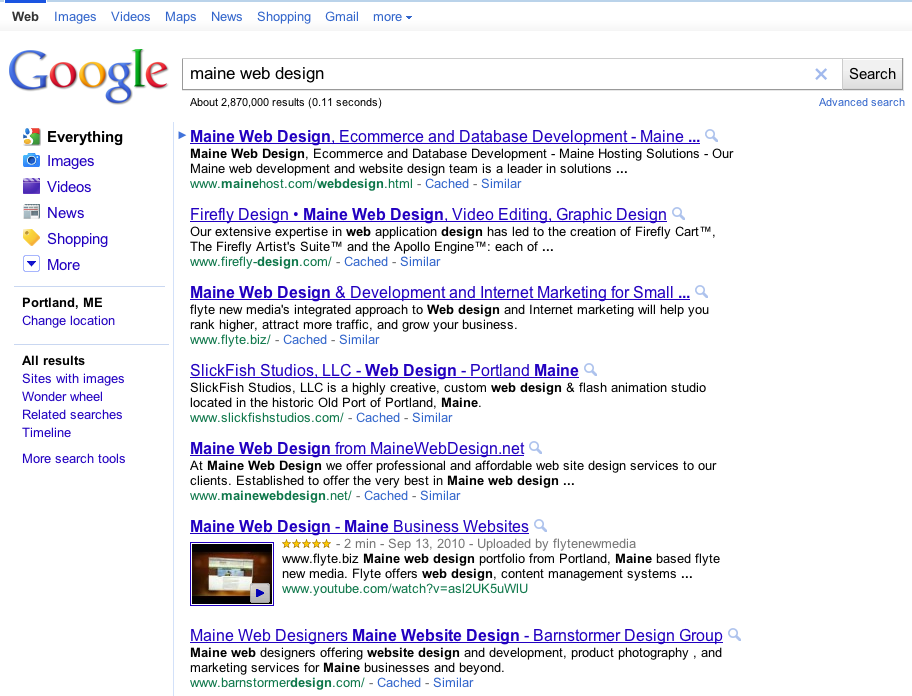Click the www.mainehost.com/webdesign.html URL text
Screen dimensions: 912x696
click(301, 184)
